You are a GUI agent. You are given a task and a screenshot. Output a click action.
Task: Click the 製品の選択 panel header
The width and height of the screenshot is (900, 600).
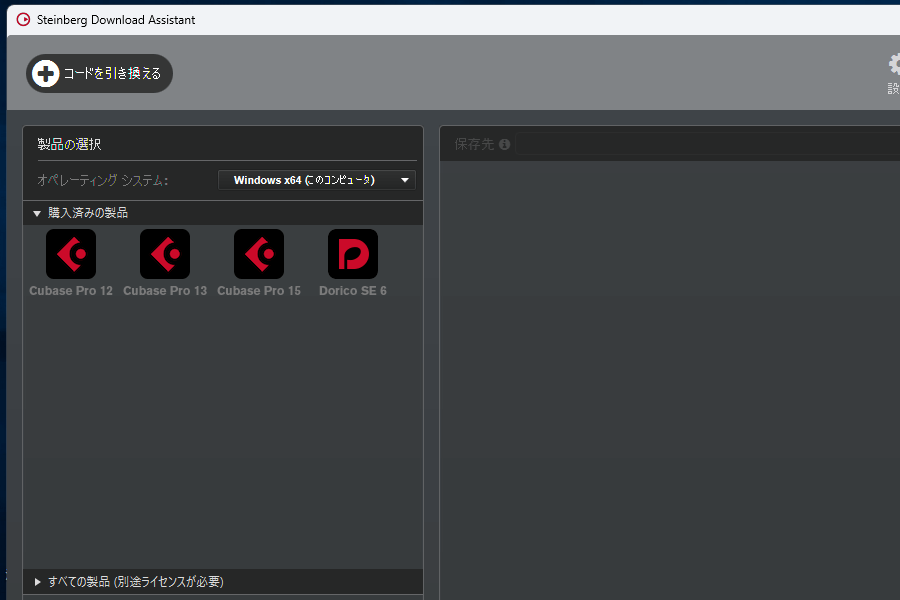(69, 144)
